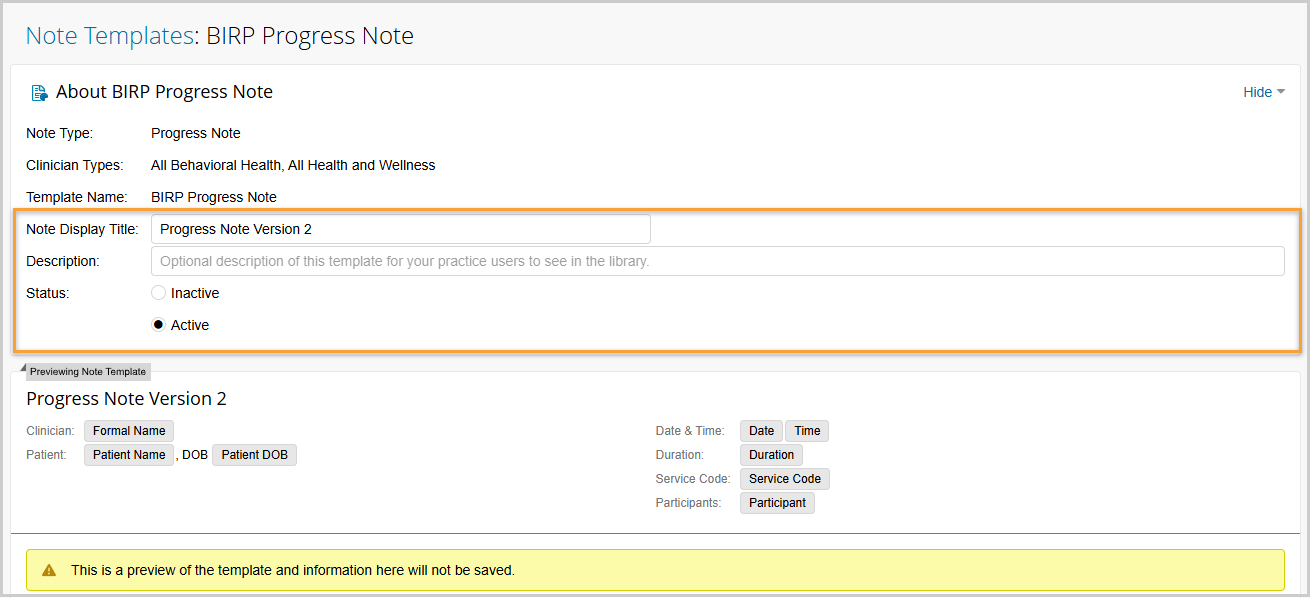Click the Progress Note Version 2 preview heading
The height and width of the screenshot is (598, 1310).
(126, 399)
